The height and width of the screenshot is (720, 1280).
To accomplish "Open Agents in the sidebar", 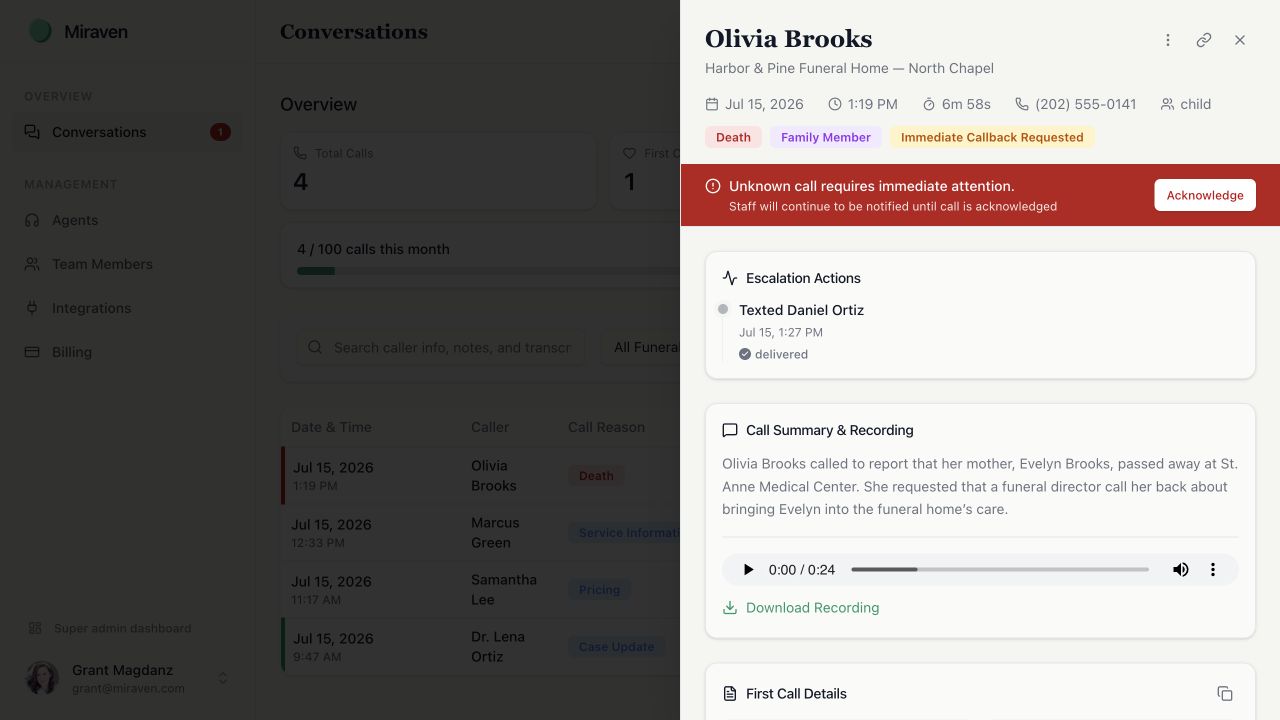I will coord(127,220).
